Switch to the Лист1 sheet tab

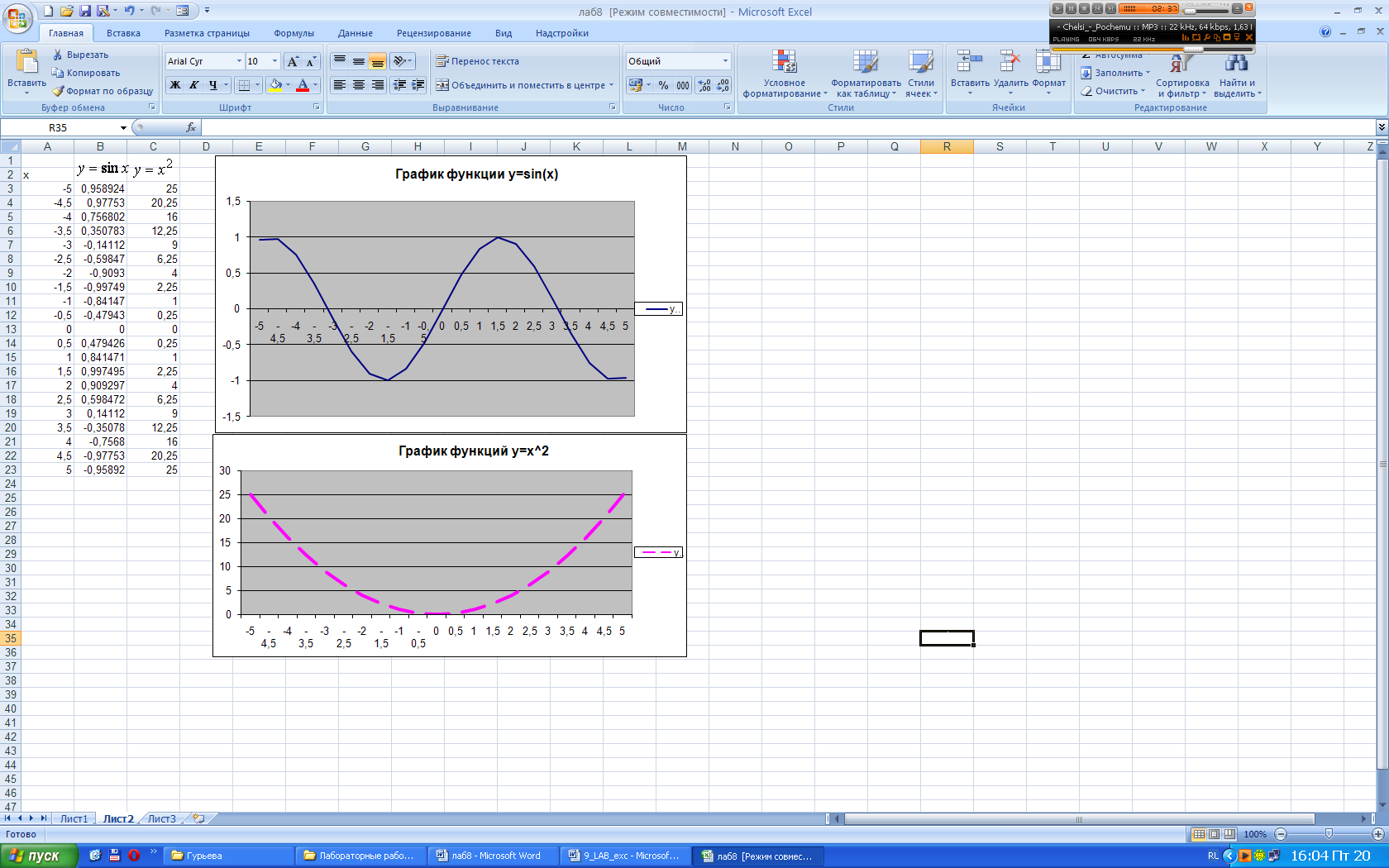point(74,818)
